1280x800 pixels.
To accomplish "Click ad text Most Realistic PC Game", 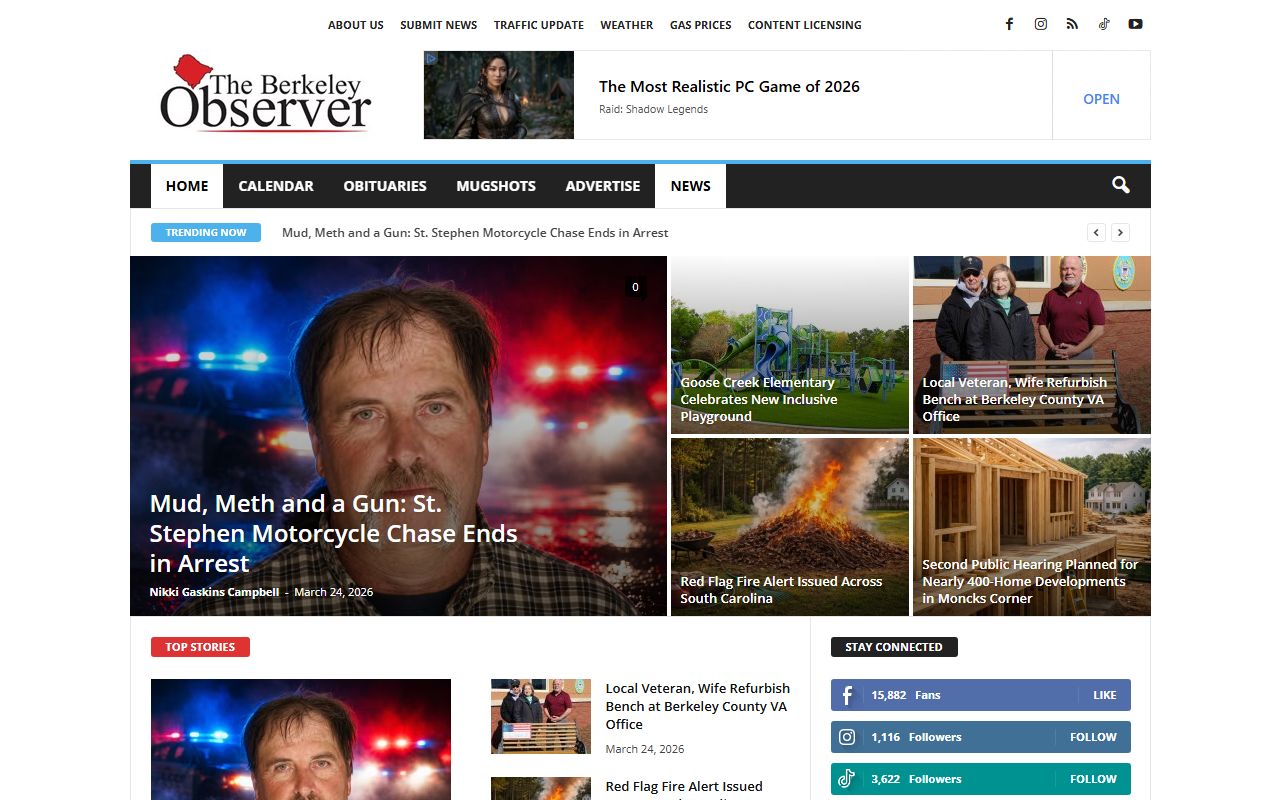I will (x=729, y=86).
